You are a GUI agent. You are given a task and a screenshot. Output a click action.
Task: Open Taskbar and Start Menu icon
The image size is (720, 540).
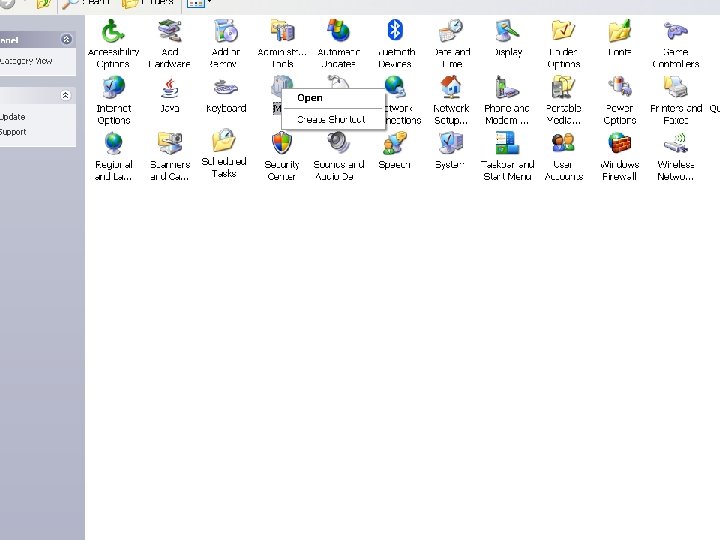click(507, 144)
